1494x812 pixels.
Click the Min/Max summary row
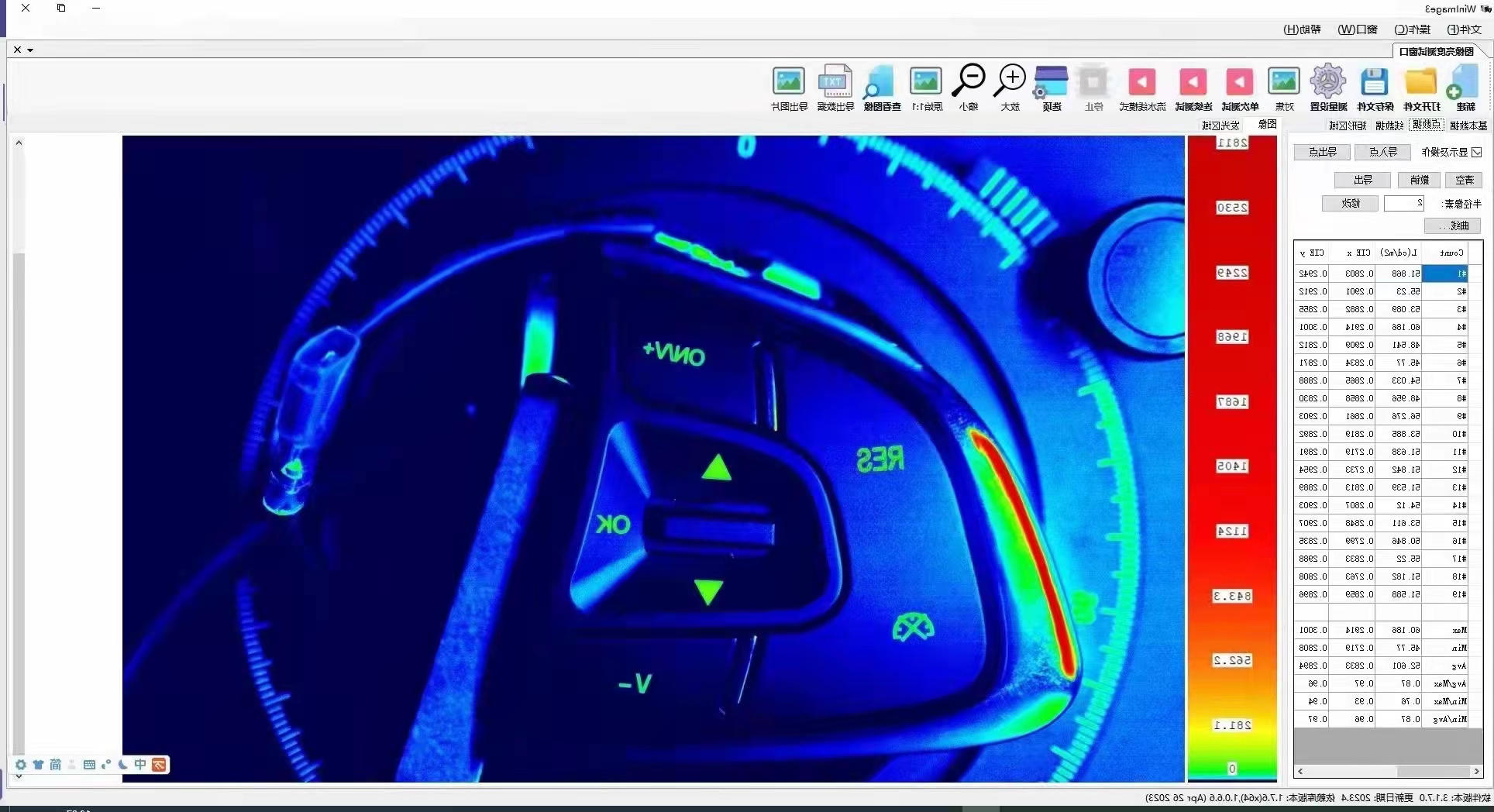point(1382,701)
